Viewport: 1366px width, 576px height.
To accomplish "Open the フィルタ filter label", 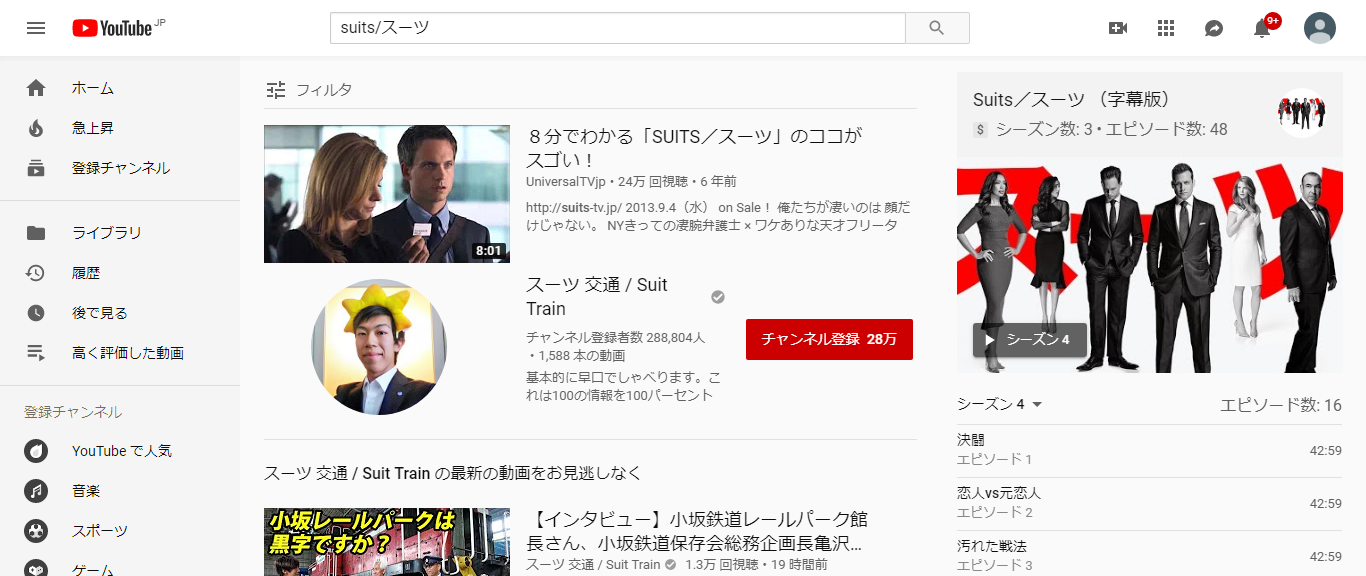I will [324, 90].
